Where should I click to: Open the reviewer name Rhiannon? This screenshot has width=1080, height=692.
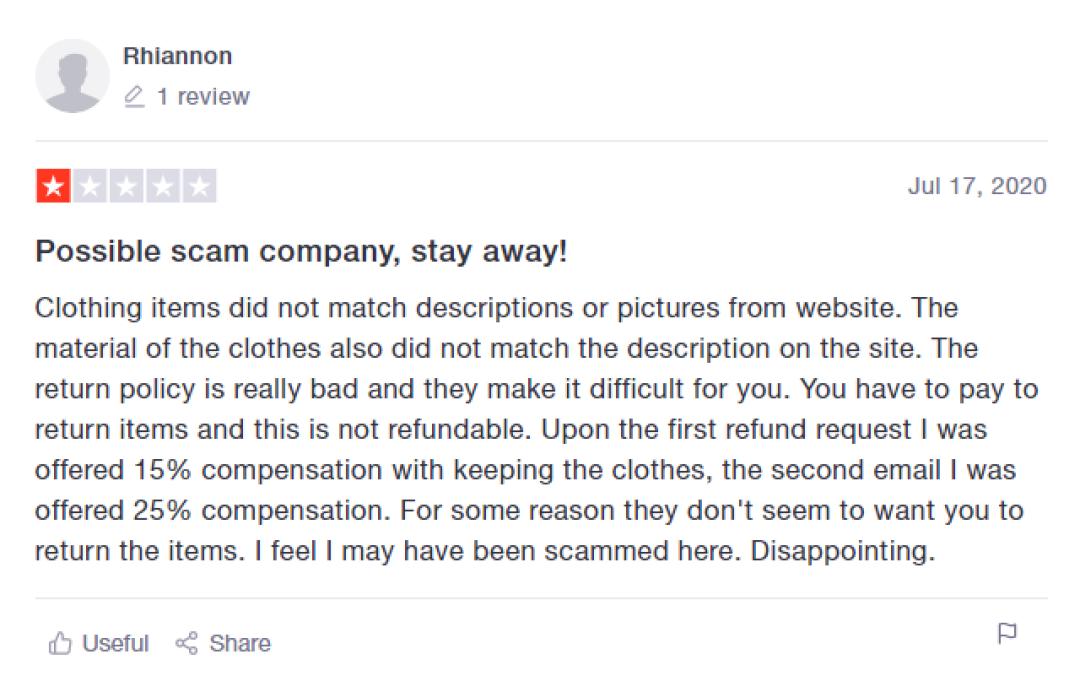[177, 56]
